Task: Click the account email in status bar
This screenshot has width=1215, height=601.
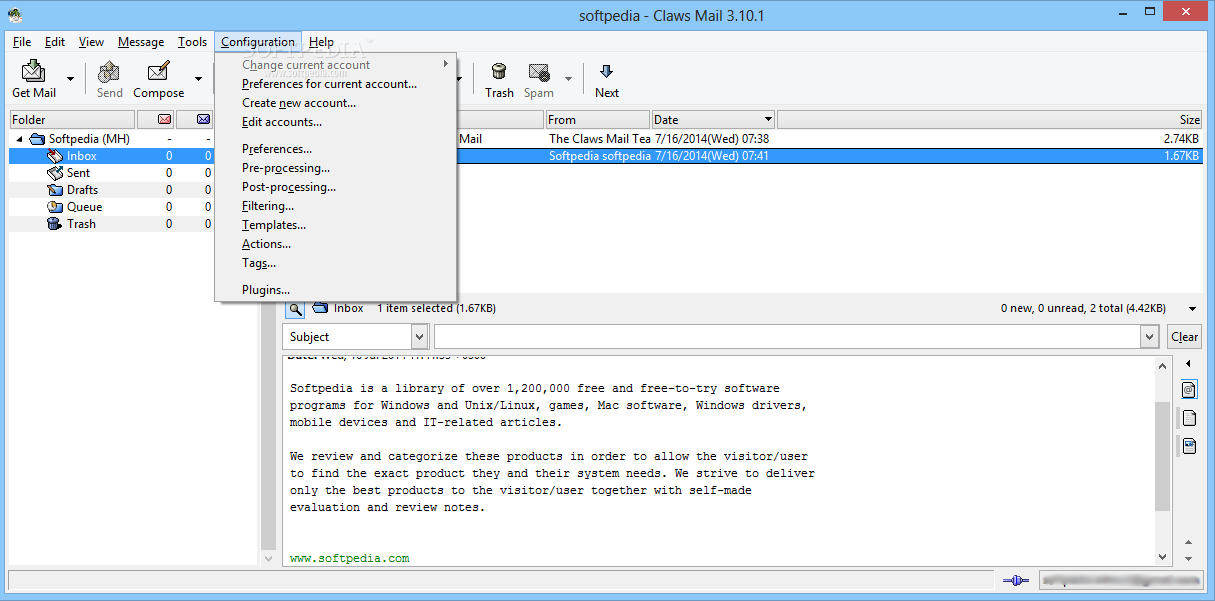Action: (1119, 580)
